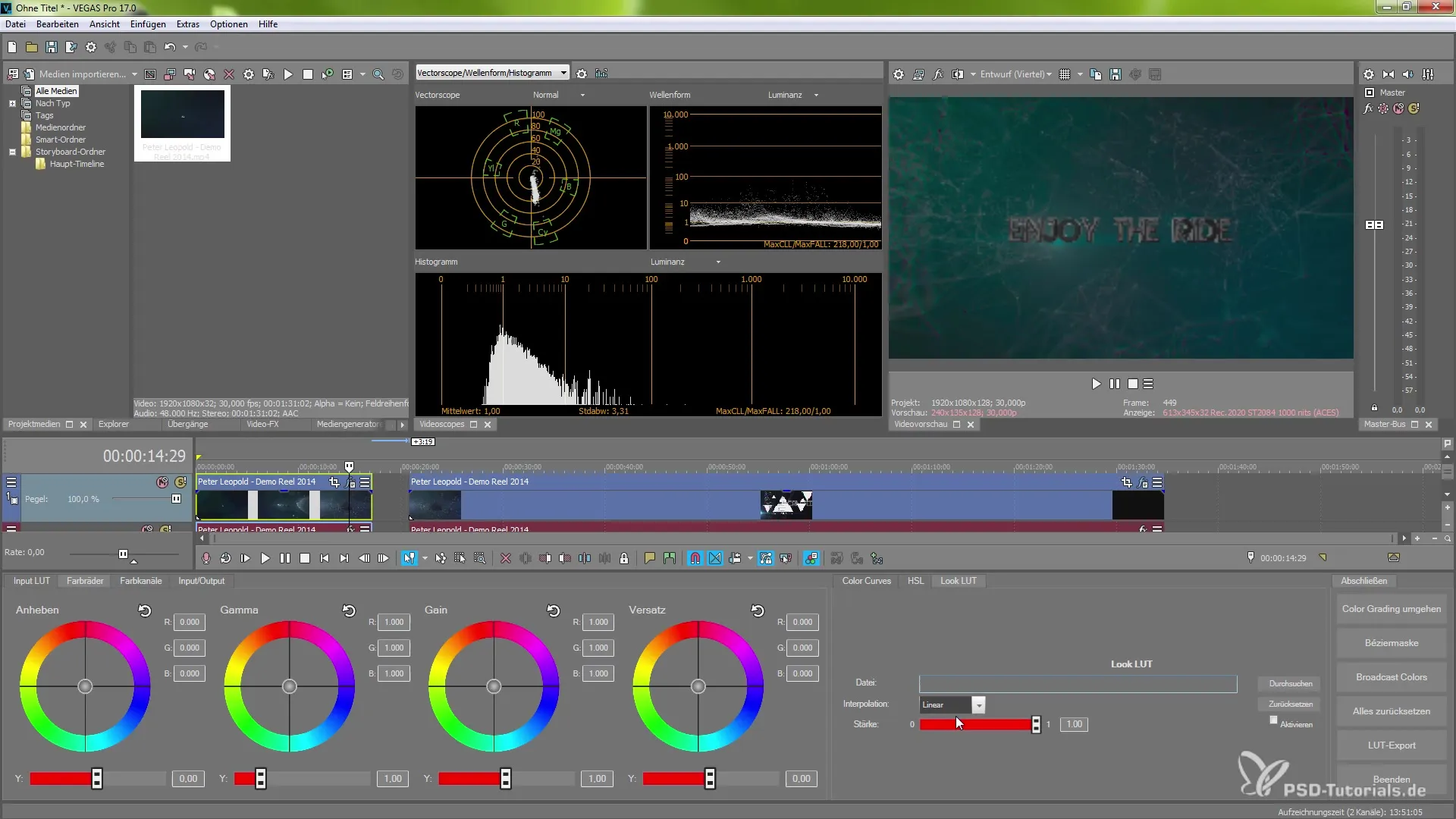Image resolution: width=1456 pixels, height=819 pixels.
Task: Open project properties gear in main toolbar
Action: pos(91,47)
